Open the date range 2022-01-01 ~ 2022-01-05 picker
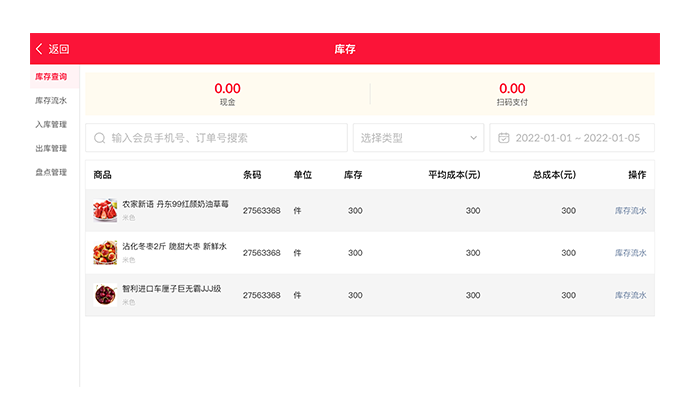The width and height of the screenshot is (690, 420). [x=572, y=138]
